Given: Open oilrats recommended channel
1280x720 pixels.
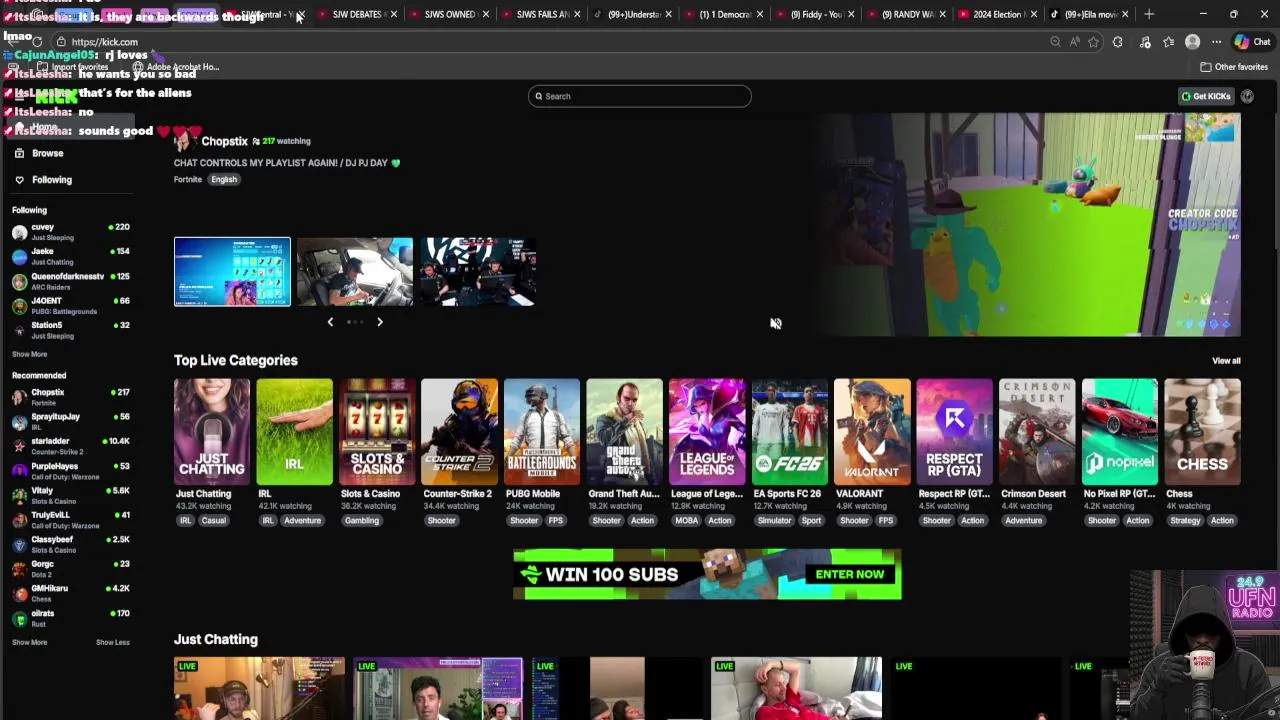Looking at the screenshot, I should [70, 618].
